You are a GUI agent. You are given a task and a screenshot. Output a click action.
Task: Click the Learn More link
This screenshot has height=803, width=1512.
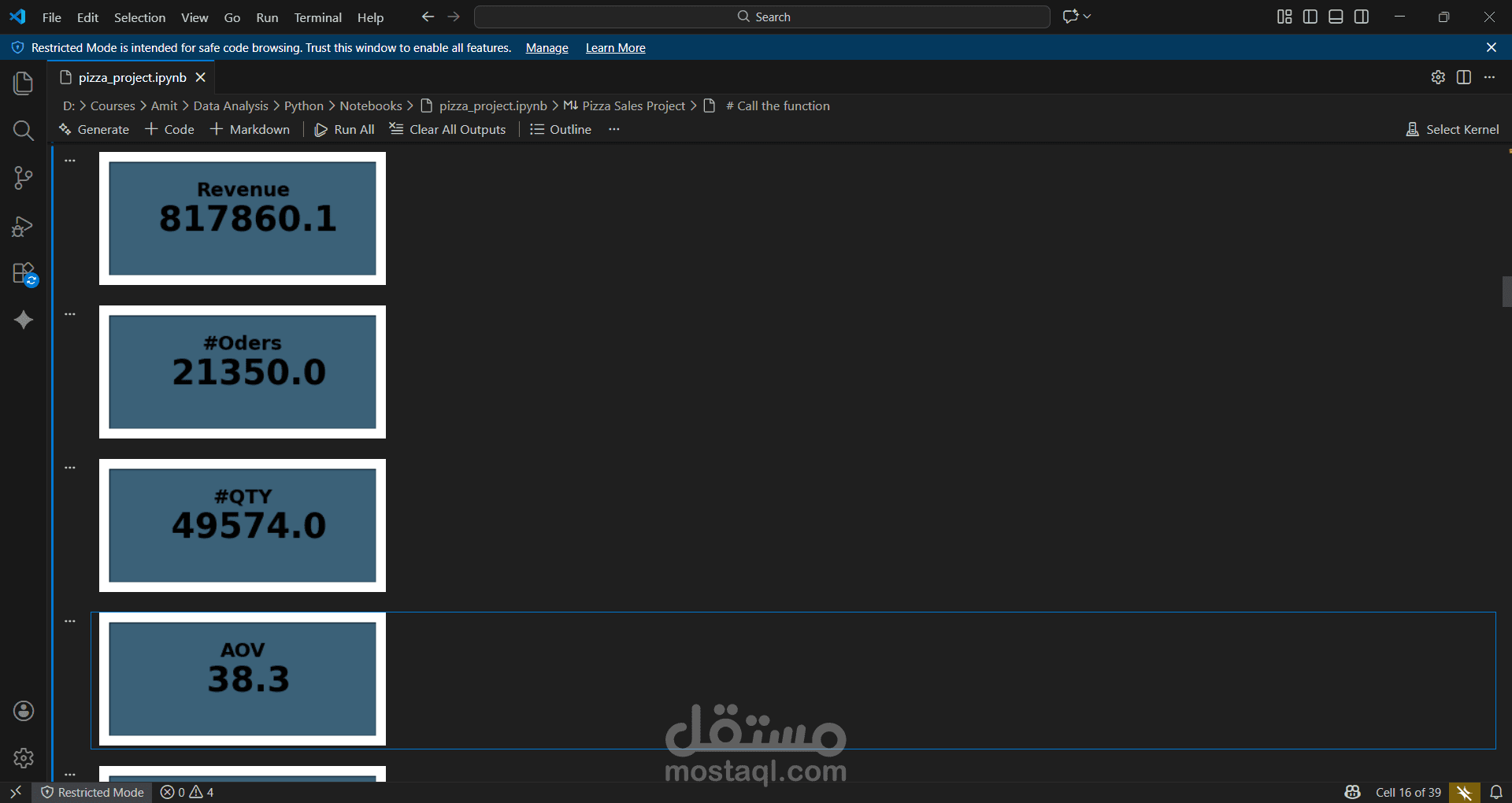coord(615,48)
